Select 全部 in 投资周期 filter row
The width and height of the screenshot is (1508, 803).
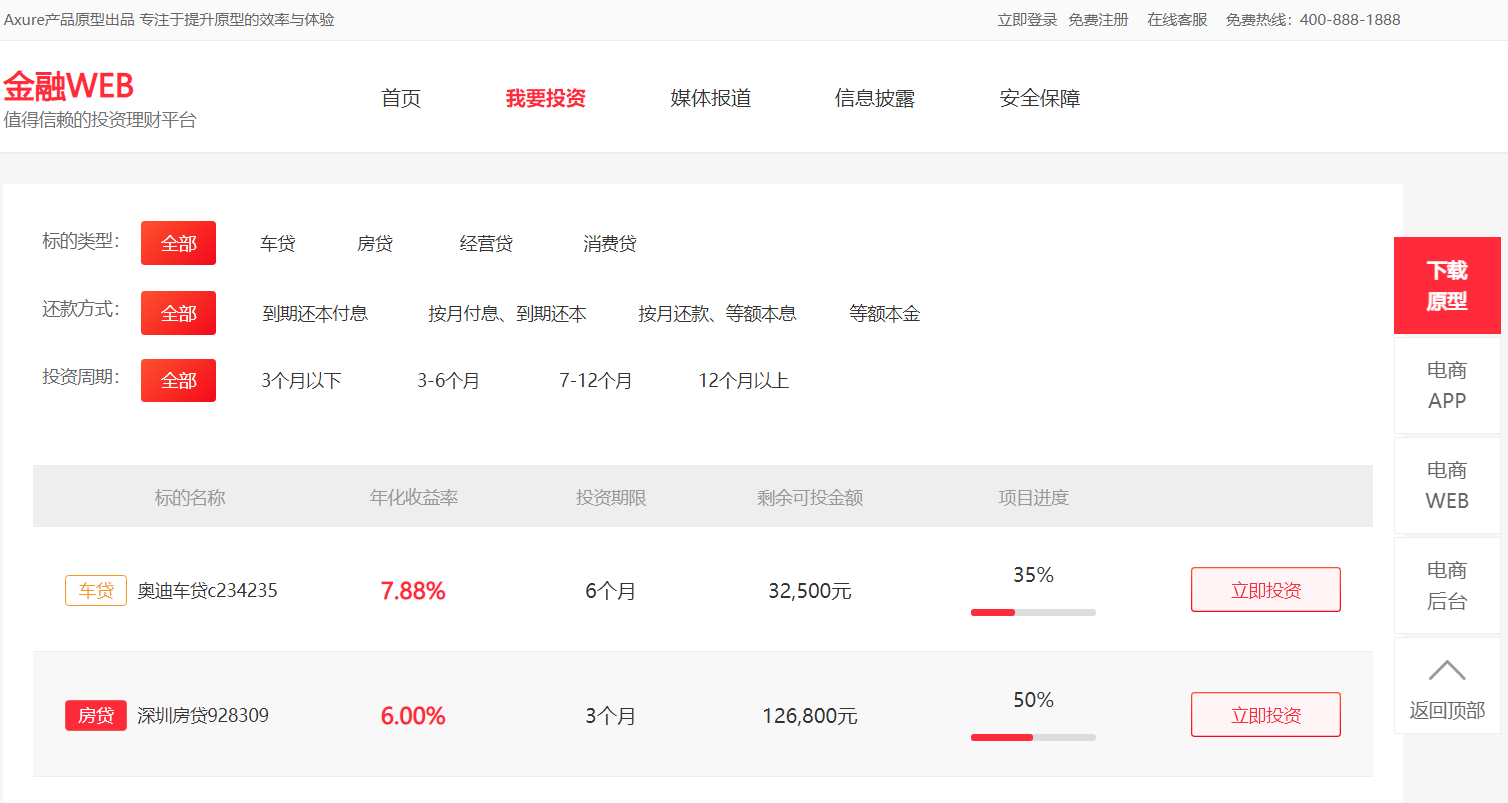tap(178, 381)
